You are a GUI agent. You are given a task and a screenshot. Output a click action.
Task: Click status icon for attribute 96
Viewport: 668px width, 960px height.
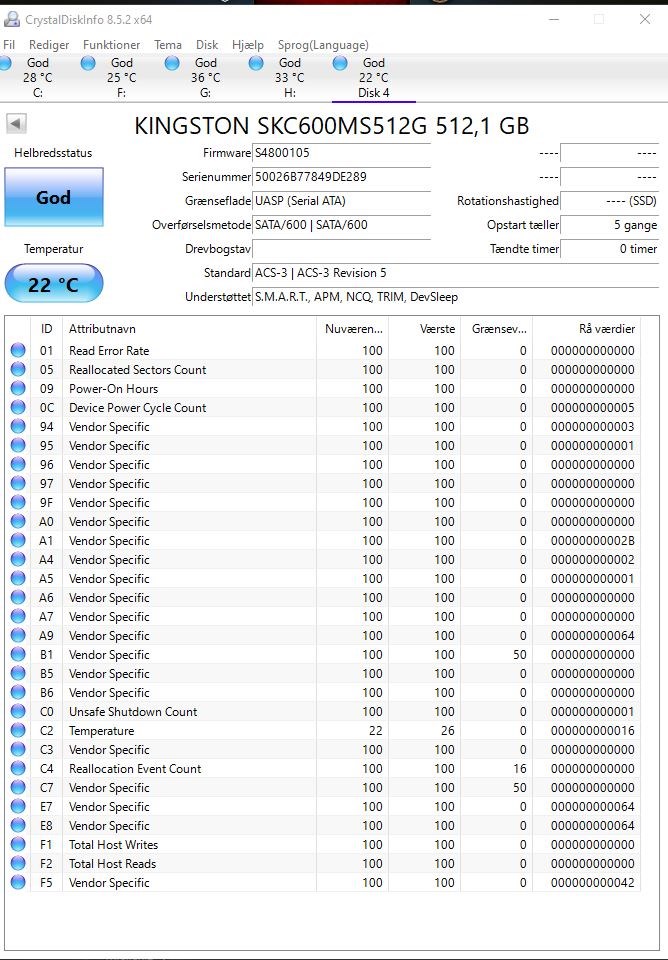tap(18, 464)
